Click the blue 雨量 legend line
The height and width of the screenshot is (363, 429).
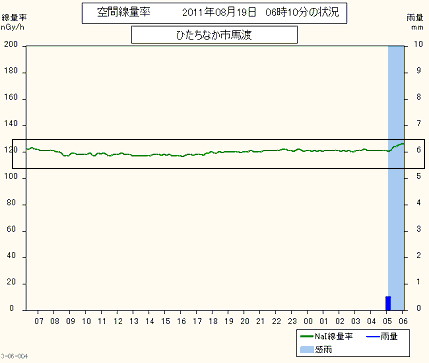pos(373,337)
